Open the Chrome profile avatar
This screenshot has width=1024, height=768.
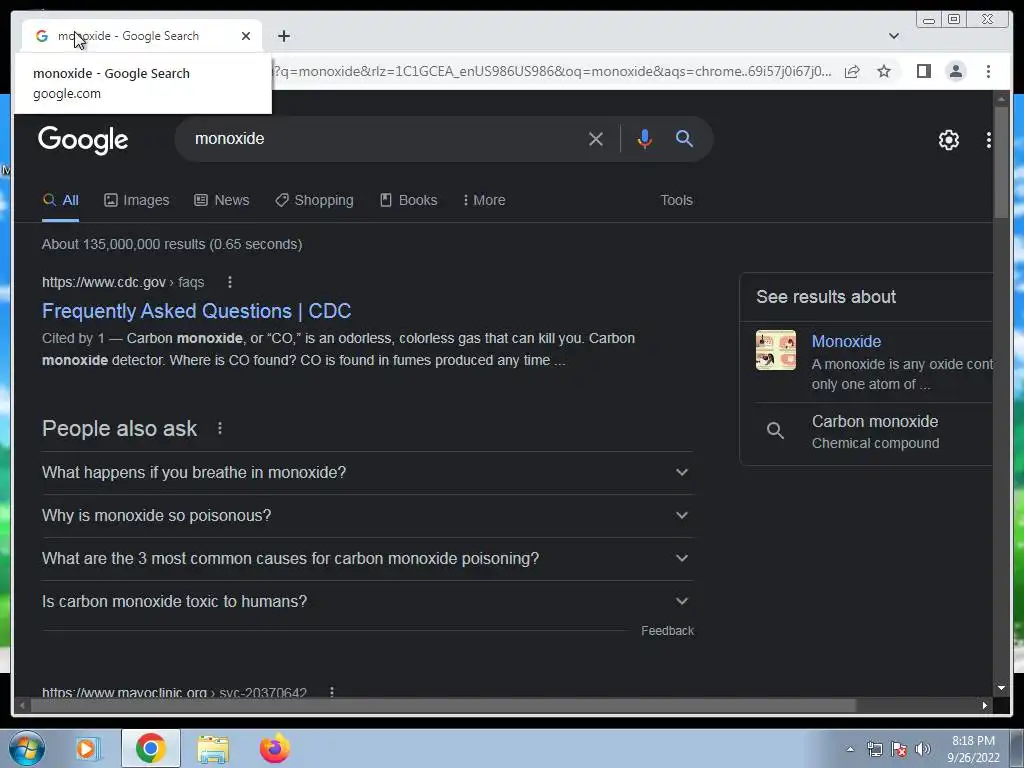coord(955,71)
